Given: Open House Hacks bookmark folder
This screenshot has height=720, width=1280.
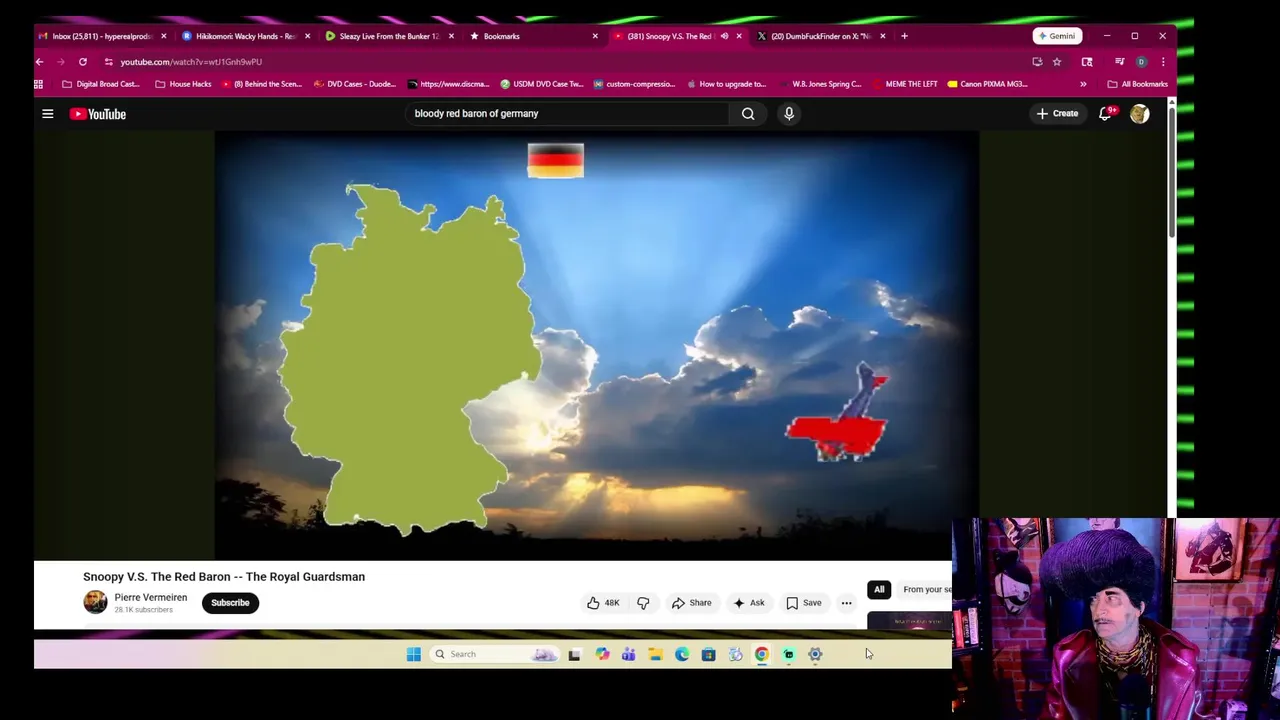Looking at the screenshot, I should click(183, 84).
